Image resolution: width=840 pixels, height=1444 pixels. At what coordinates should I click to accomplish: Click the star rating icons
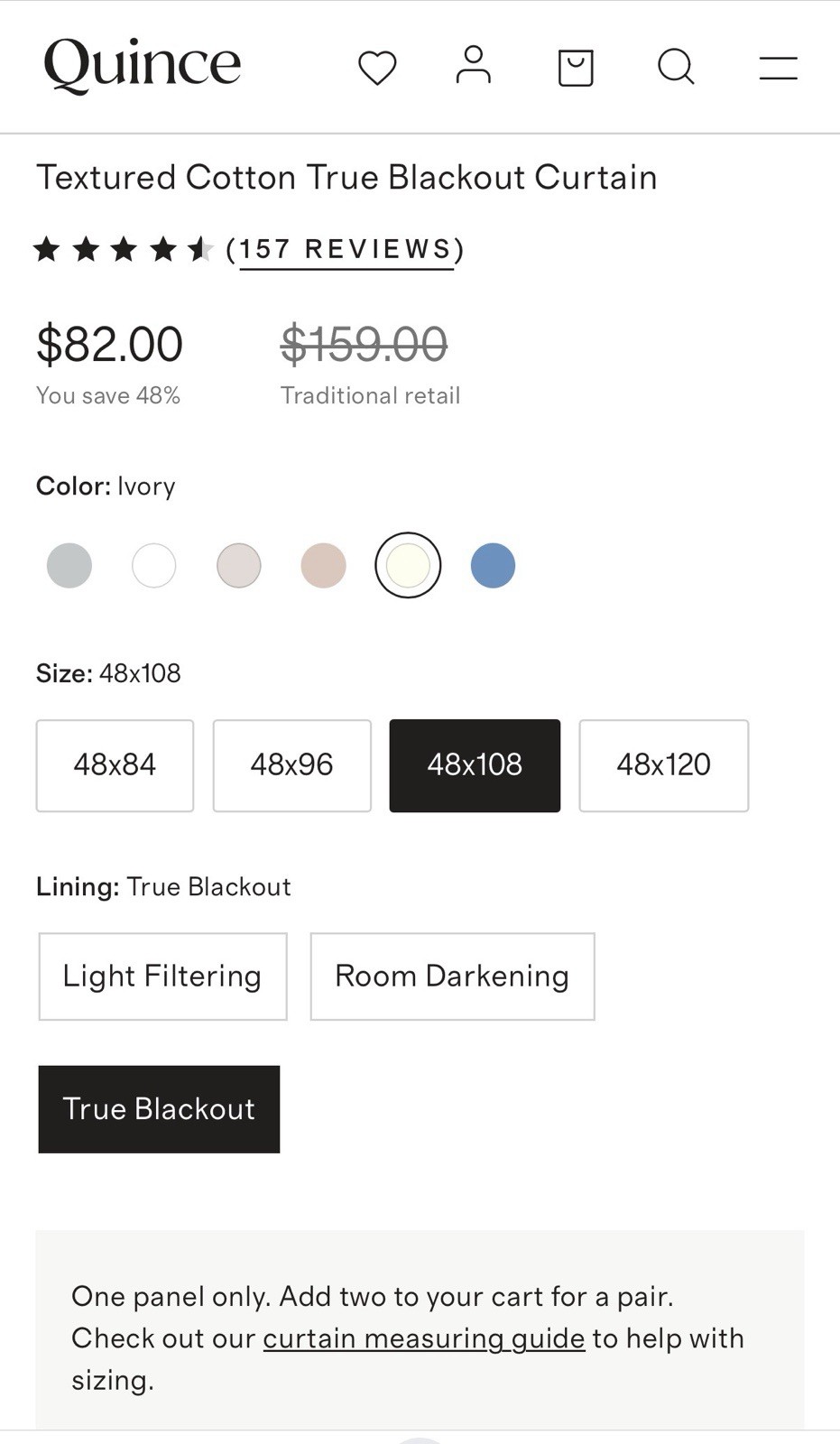[123, 248]
